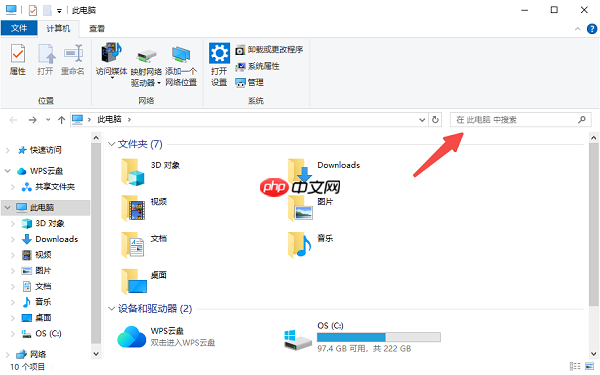Screen dimensions: 600x375
Task: Select the Downloads folder in main pane
Action: (325, 171)
